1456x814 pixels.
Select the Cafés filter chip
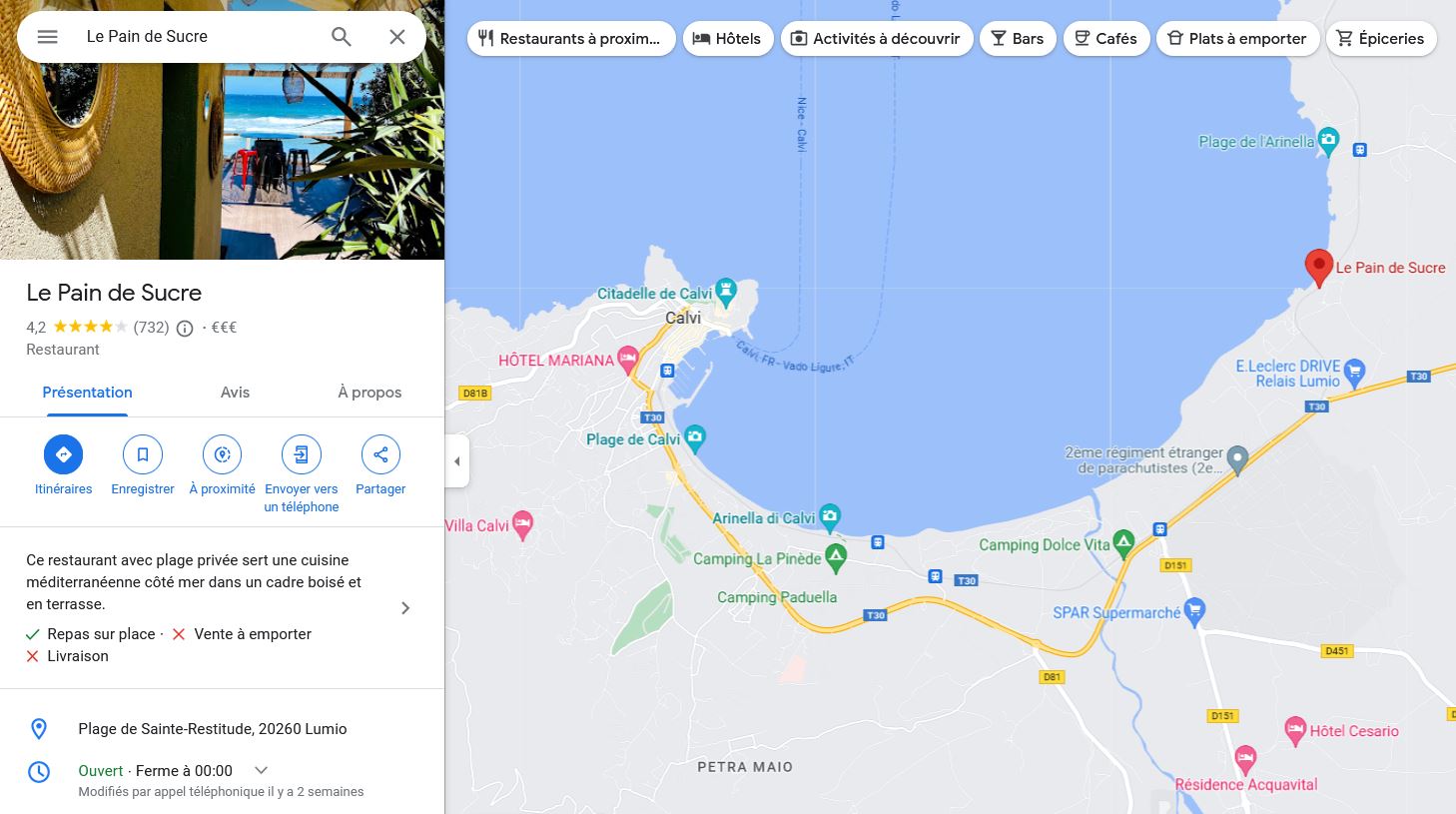(1105, 38)
